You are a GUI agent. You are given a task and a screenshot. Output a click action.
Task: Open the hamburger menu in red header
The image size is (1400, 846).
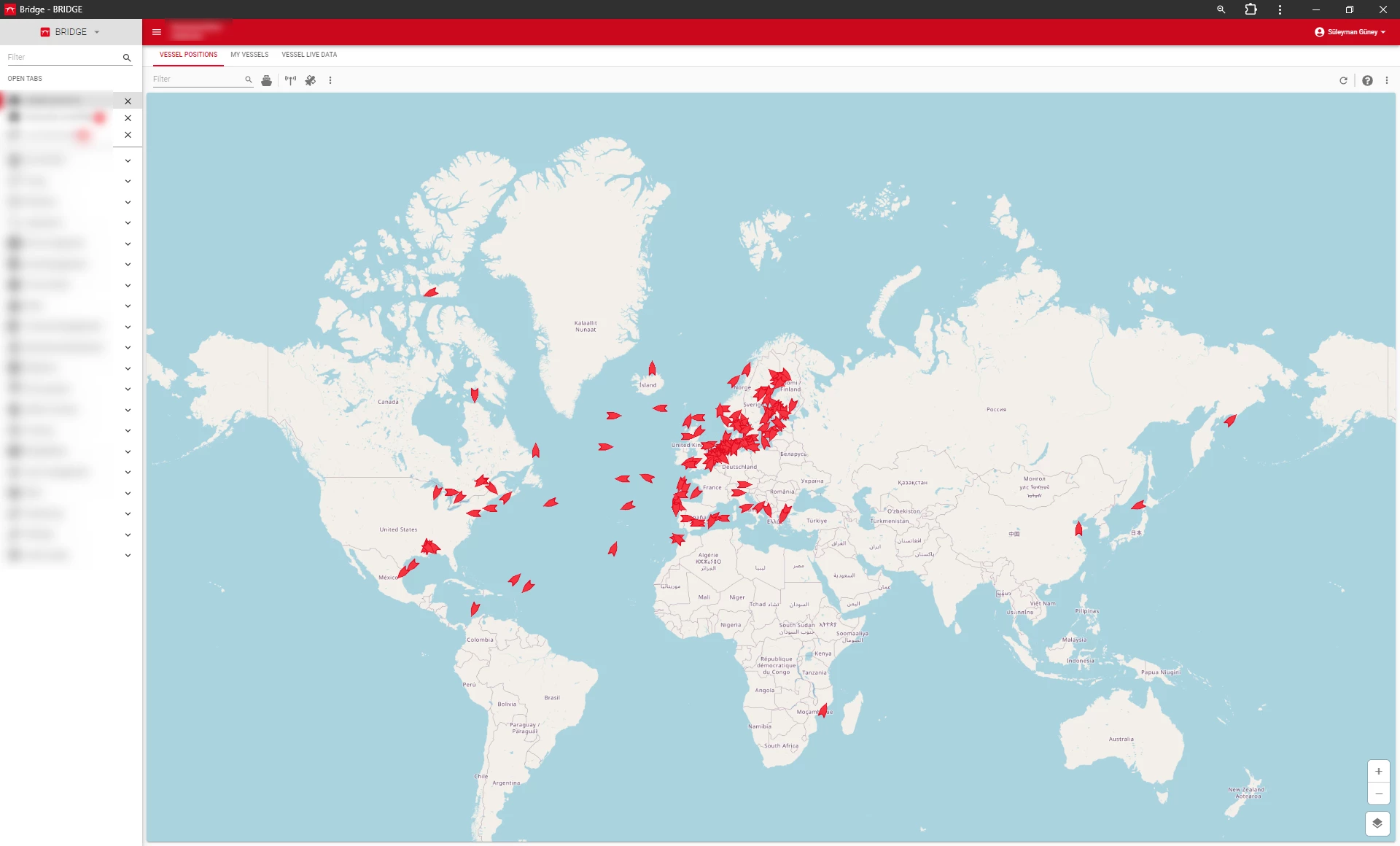[156, 32]
